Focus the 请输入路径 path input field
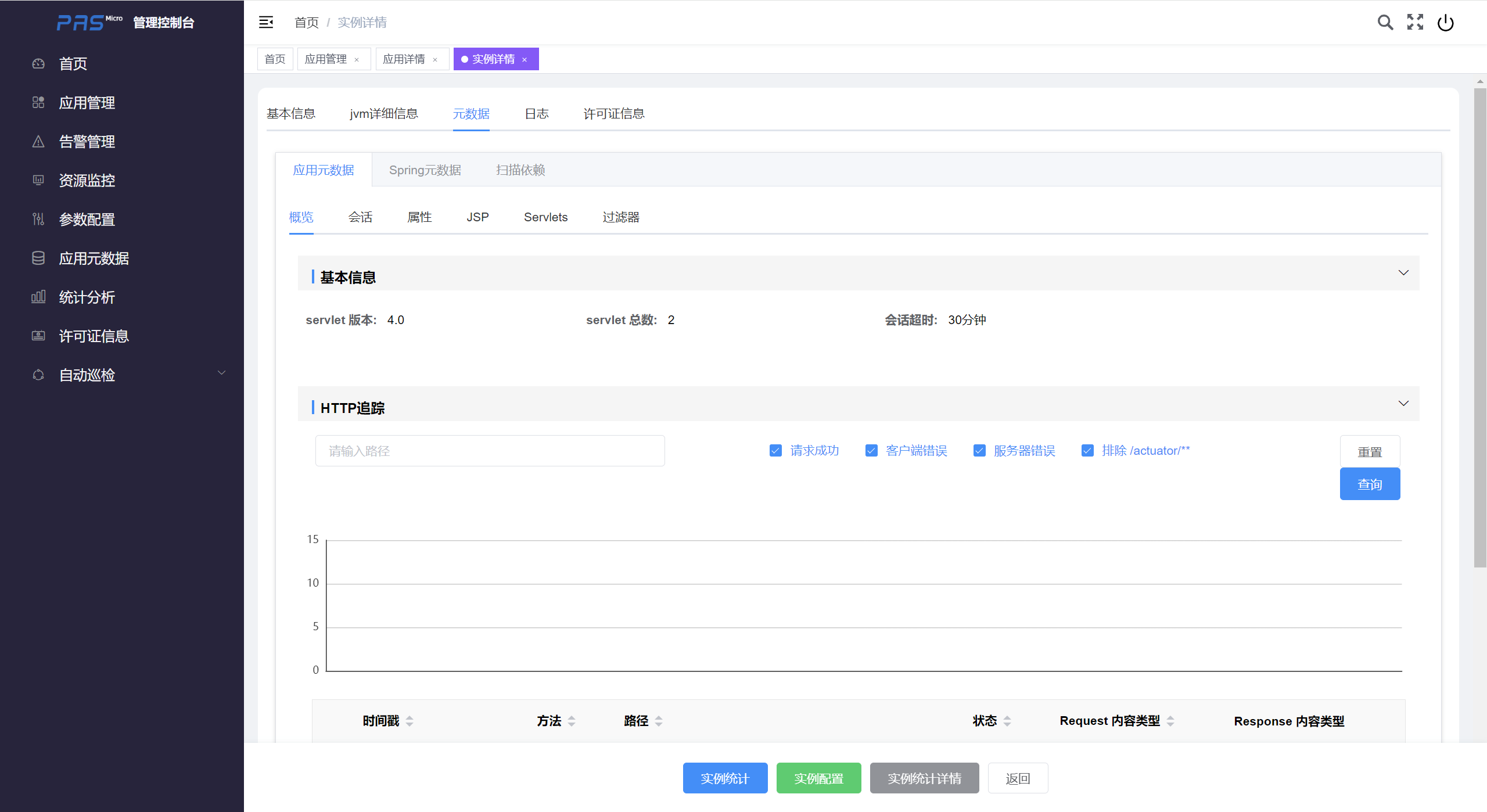Screen dimensions: 1487x812 [490, 451]
